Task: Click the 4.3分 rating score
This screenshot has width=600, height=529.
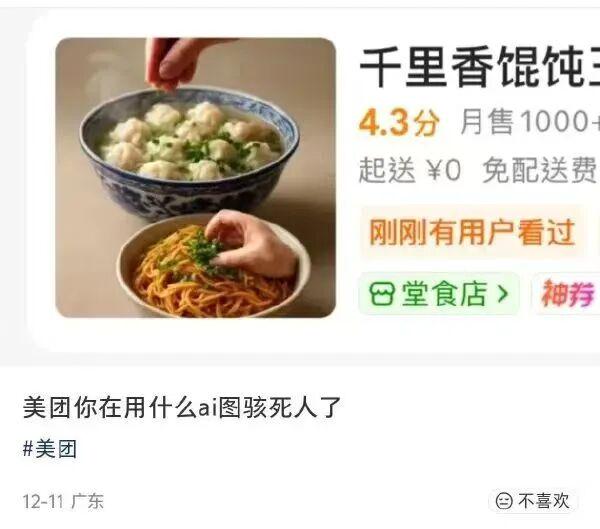Action: coord(399,122)
